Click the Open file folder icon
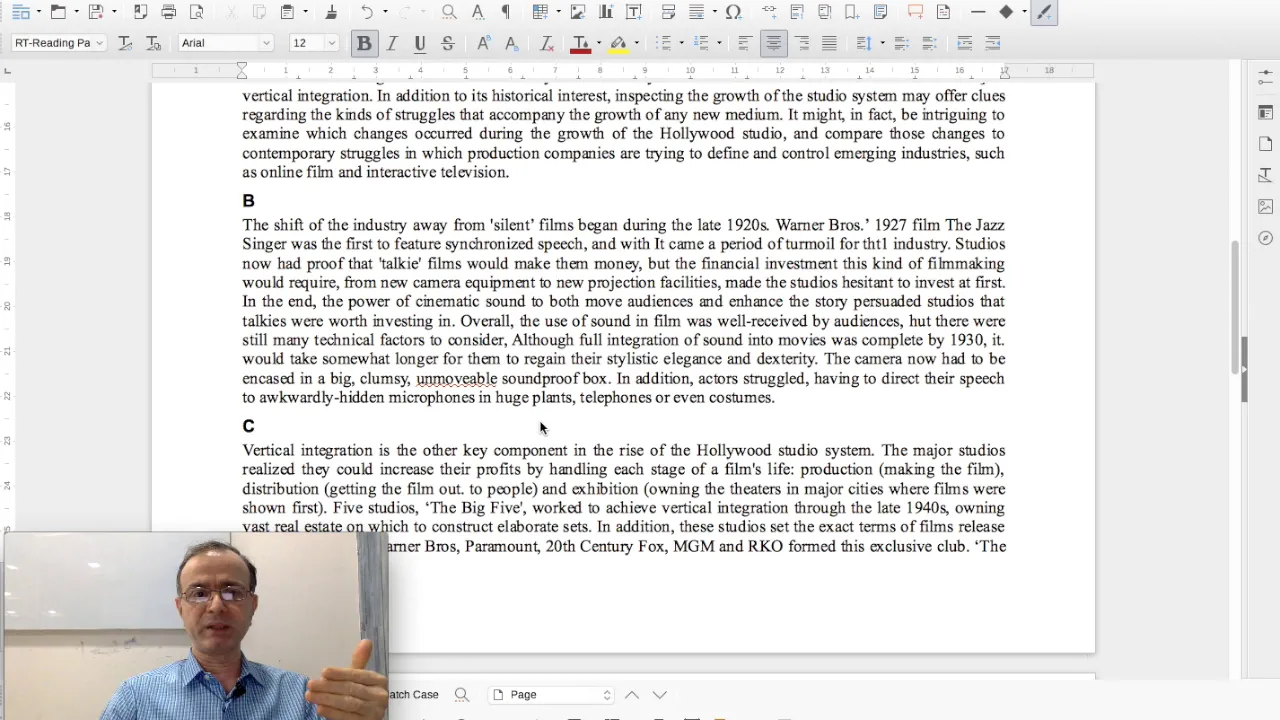The height and width of the screenshot is (720, 1280). pos(58,12)
